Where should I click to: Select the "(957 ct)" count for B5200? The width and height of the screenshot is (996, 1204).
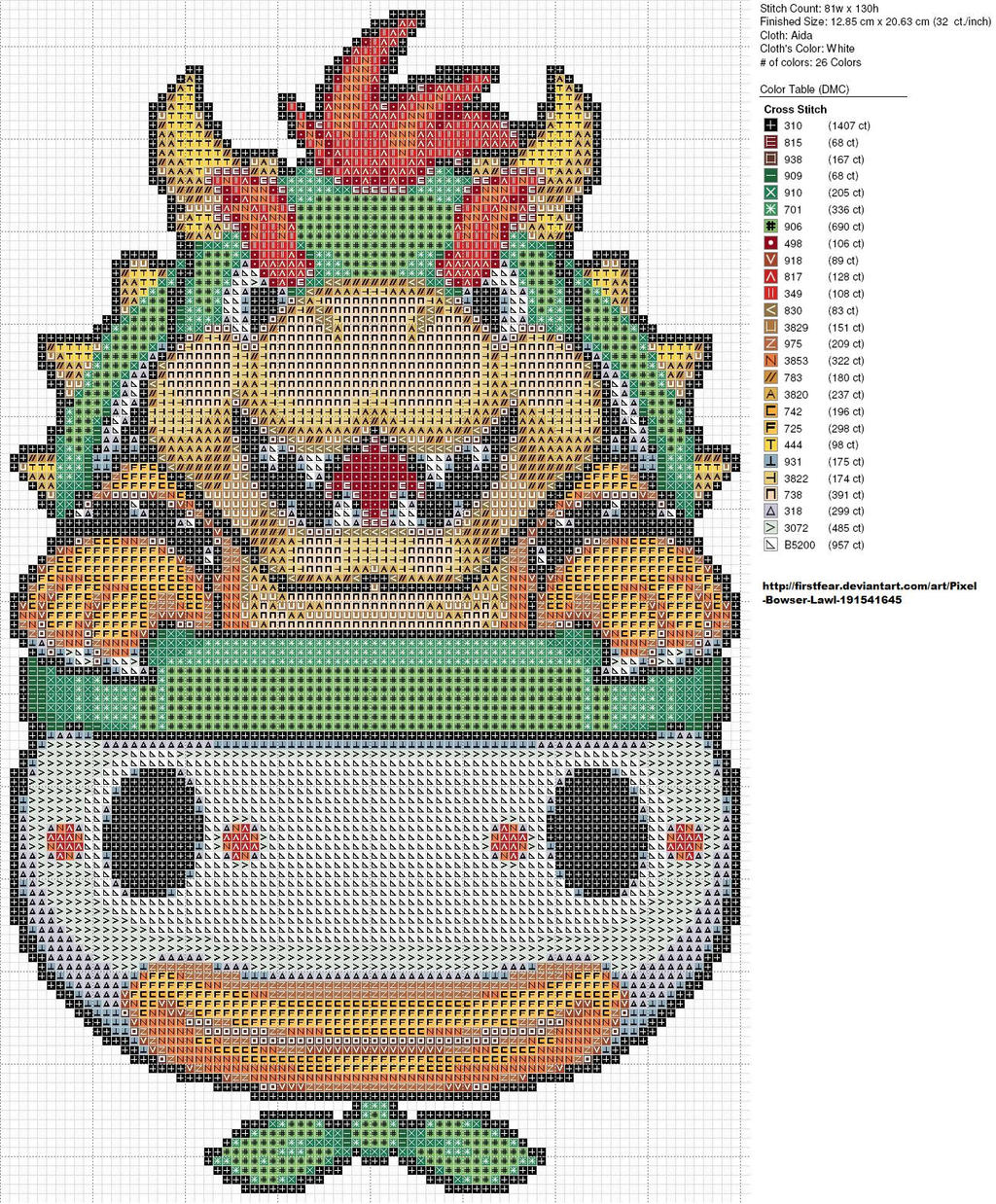coord(846,546)
